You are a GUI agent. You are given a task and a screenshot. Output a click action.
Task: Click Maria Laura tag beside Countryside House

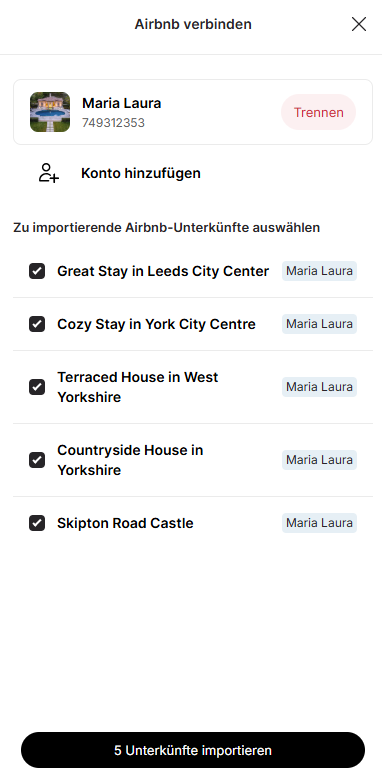(x=320, y=460)
